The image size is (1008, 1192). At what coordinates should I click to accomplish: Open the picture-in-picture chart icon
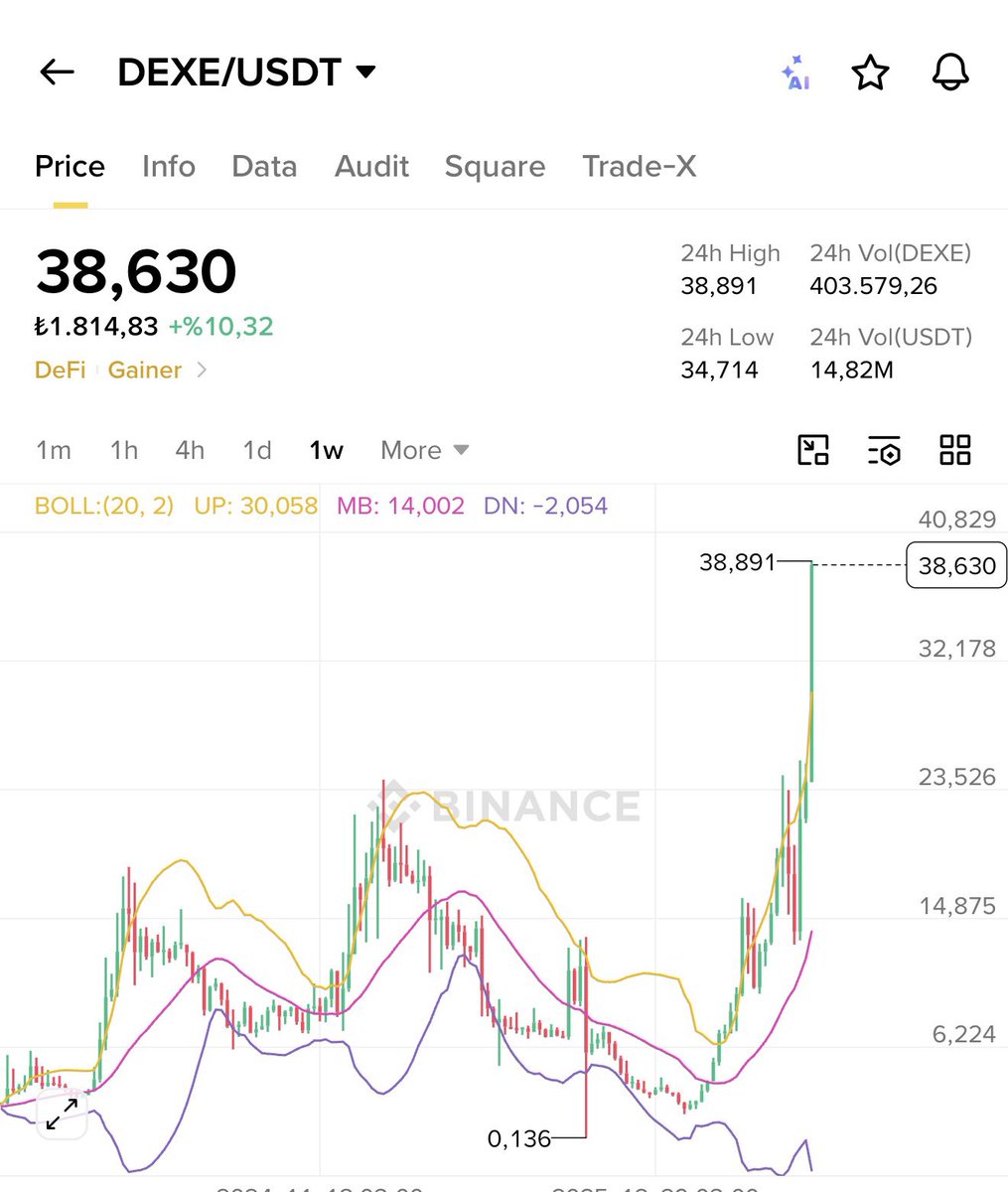click(x=813, y=450)
